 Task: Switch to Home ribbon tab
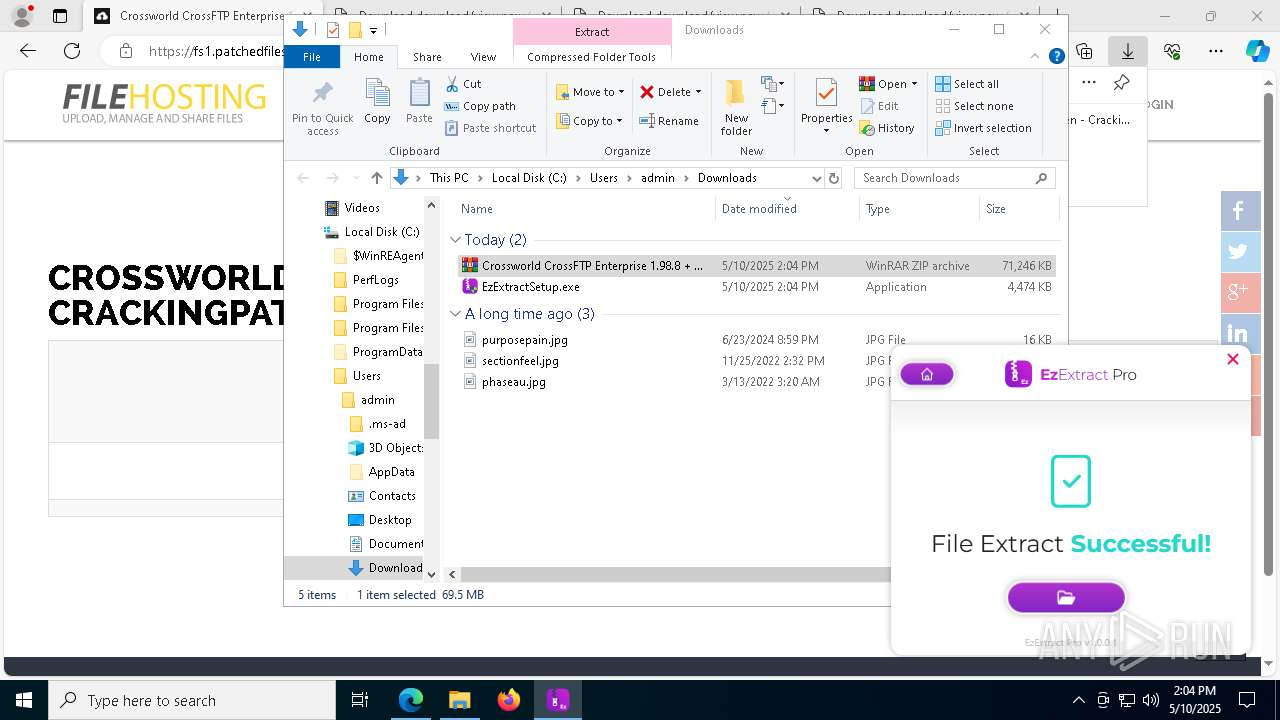point(369,57)
